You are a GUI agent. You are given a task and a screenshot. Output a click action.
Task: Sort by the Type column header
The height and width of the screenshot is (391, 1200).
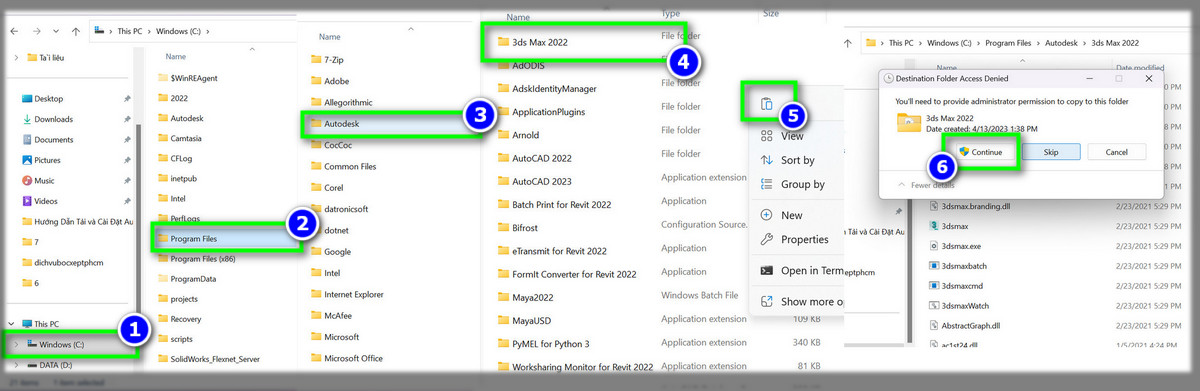[x=671, y=14]
